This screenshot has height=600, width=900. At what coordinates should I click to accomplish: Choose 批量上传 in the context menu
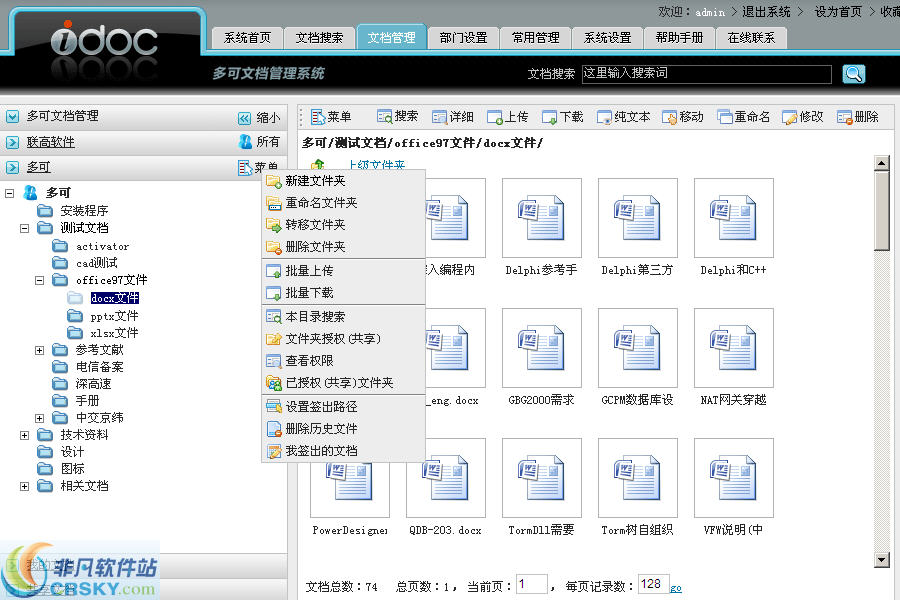(309, 271)
